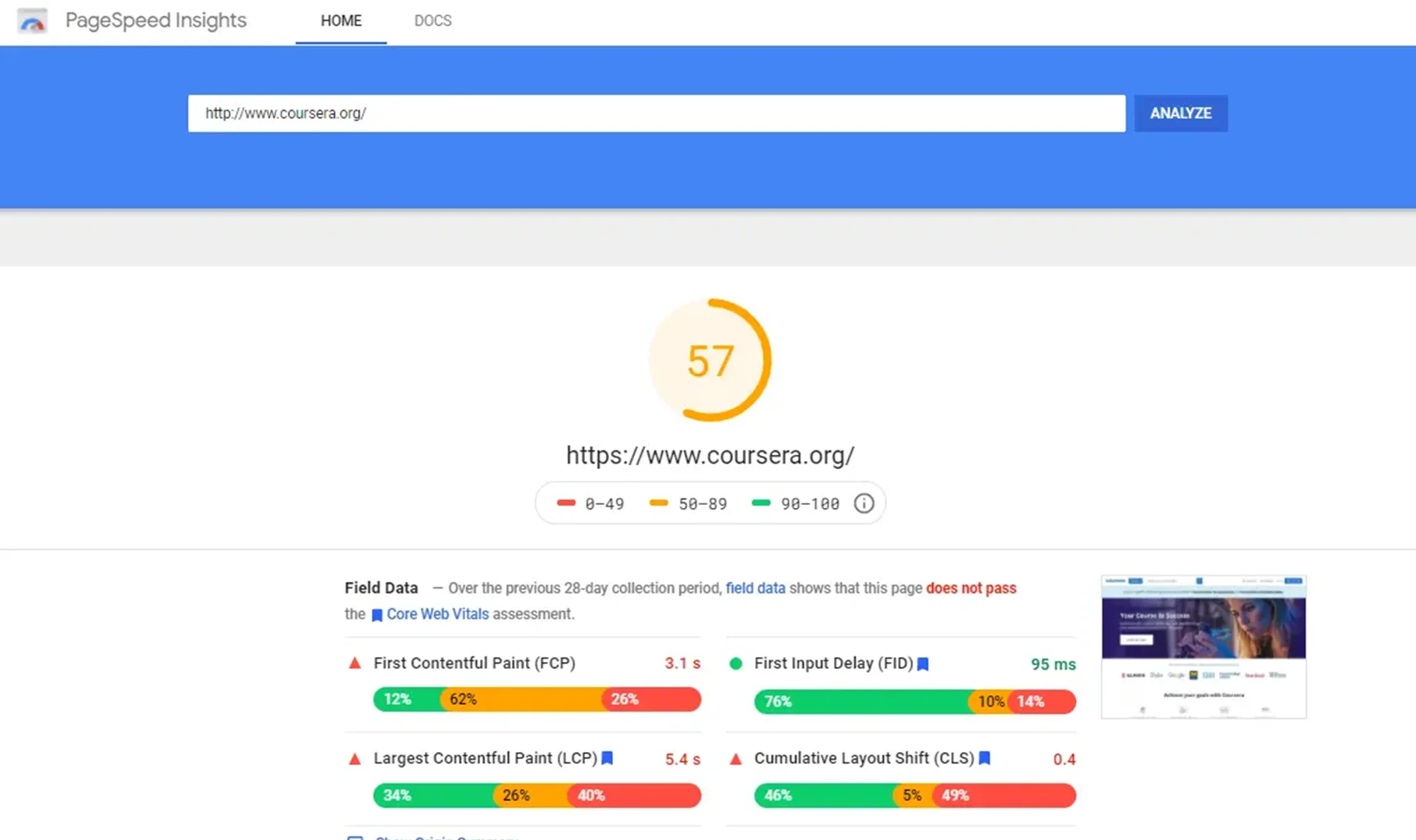Switch to the HOME tab
The image size is (1416, 840).
pyautogui.click(x=341, y=21)
